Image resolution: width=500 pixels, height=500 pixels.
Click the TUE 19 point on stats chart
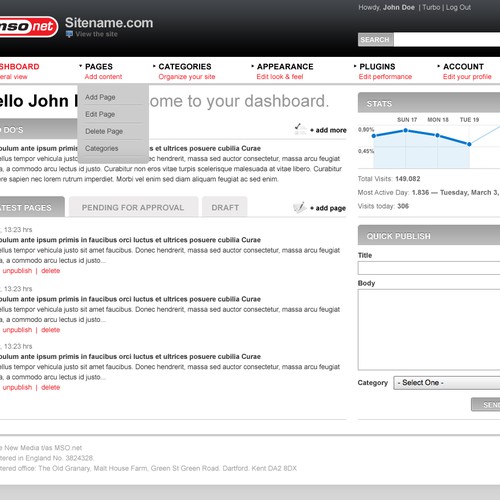coord(469,144)
